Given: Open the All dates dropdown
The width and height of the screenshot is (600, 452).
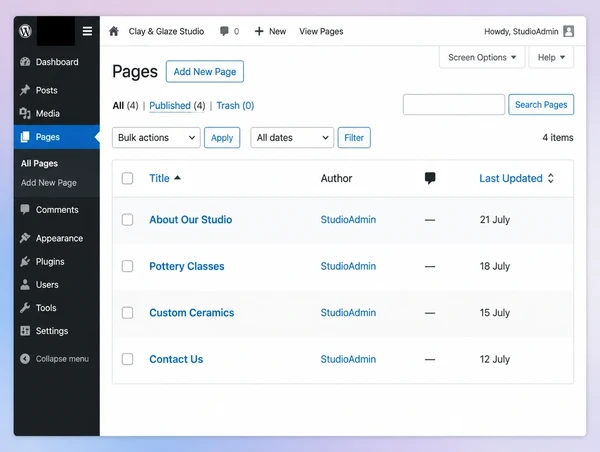Looking at the screenshot, I should pos(292,137).
